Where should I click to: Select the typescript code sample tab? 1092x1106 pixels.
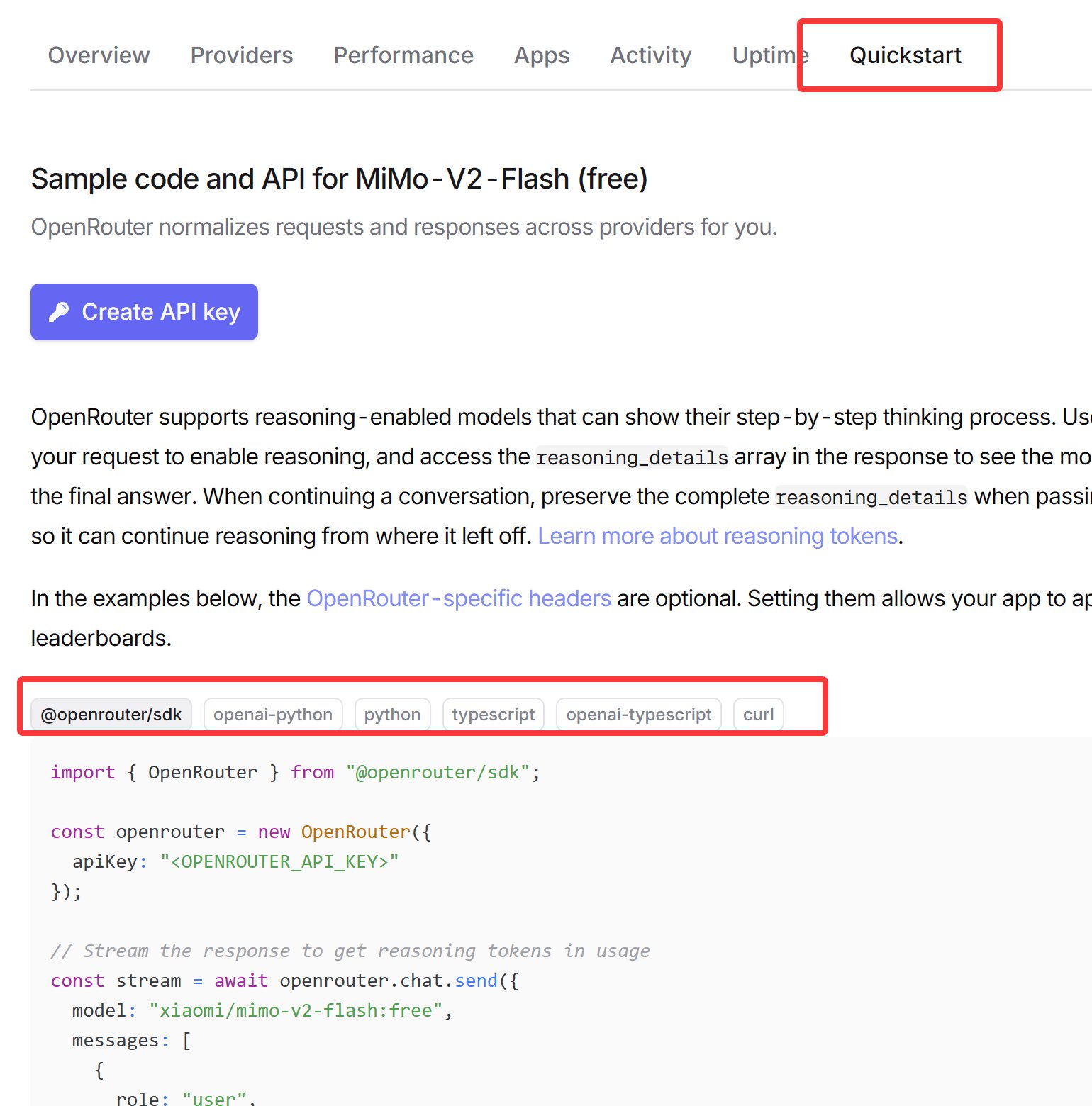coord(493,714)
